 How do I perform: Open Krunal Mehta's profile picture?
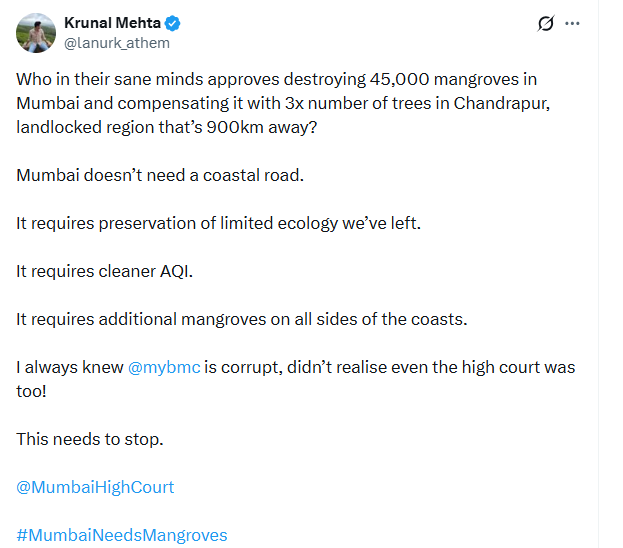[x=36, y=33]
